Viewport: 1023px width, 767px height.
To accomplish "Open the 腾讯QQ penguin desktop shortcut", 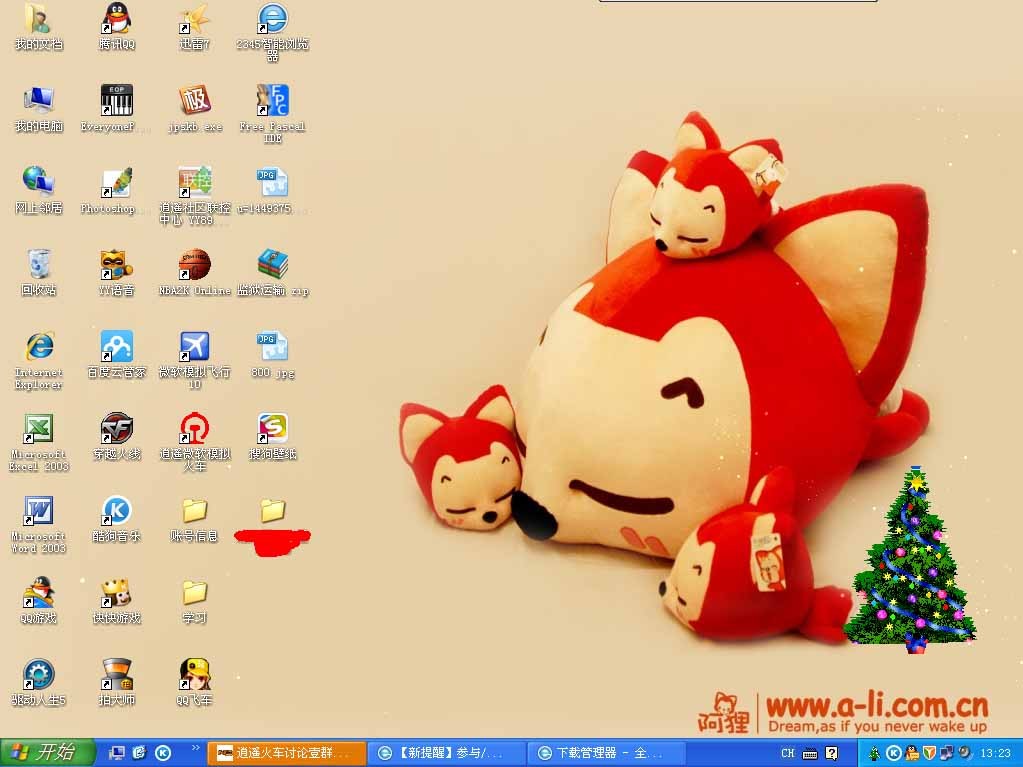I will [x=116, y=19].
